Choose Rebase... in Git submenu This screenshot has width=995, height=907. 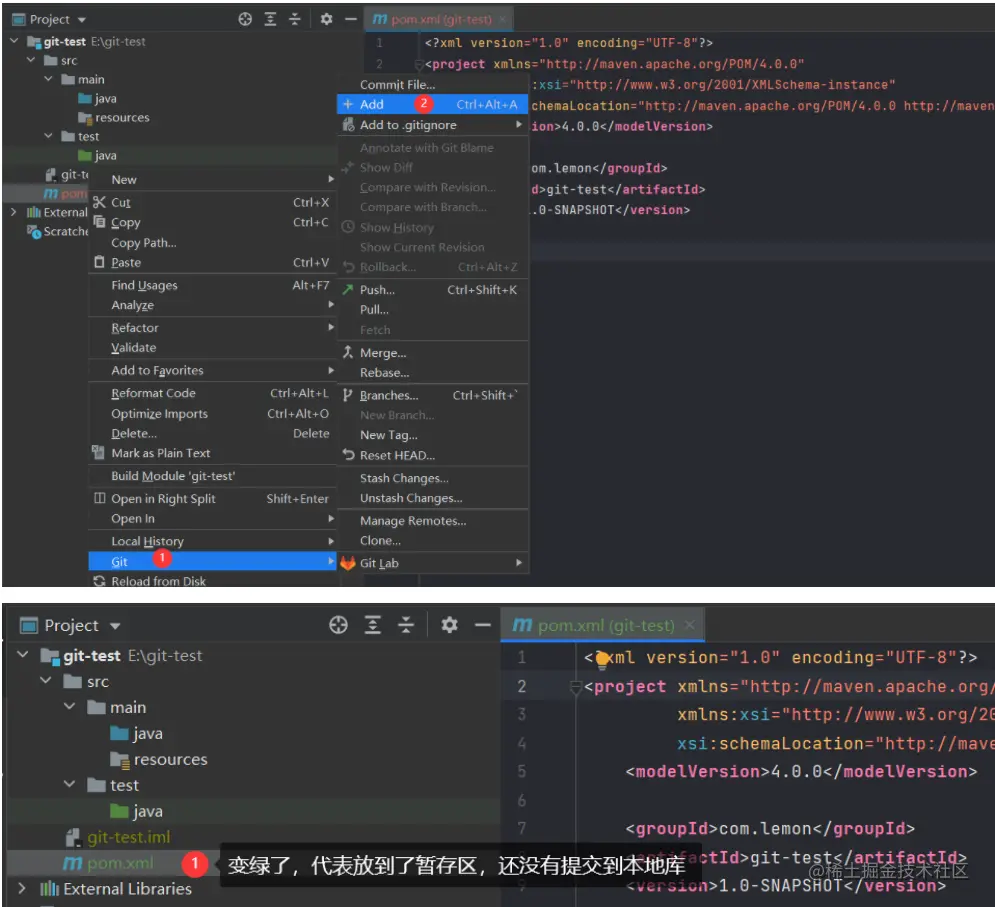[x=433, y=373]
